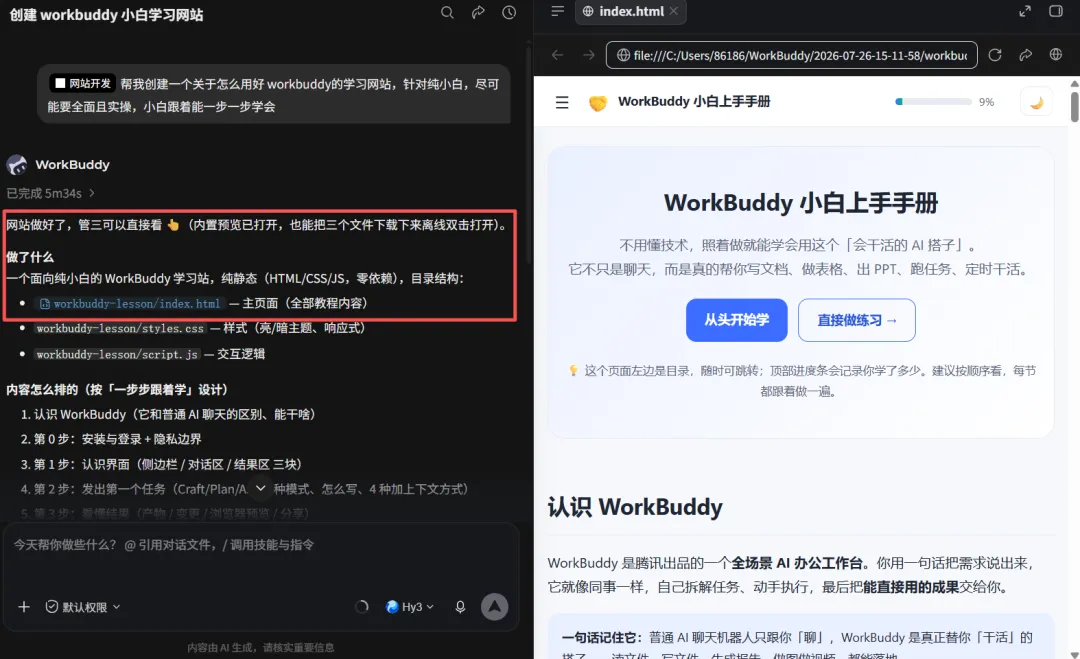Image resolution: width=1080 pixels, height=659 pixels.
Task: Click the 创建 workbuddy 小白学习网站 title
Action: click(x=106, y=14)
